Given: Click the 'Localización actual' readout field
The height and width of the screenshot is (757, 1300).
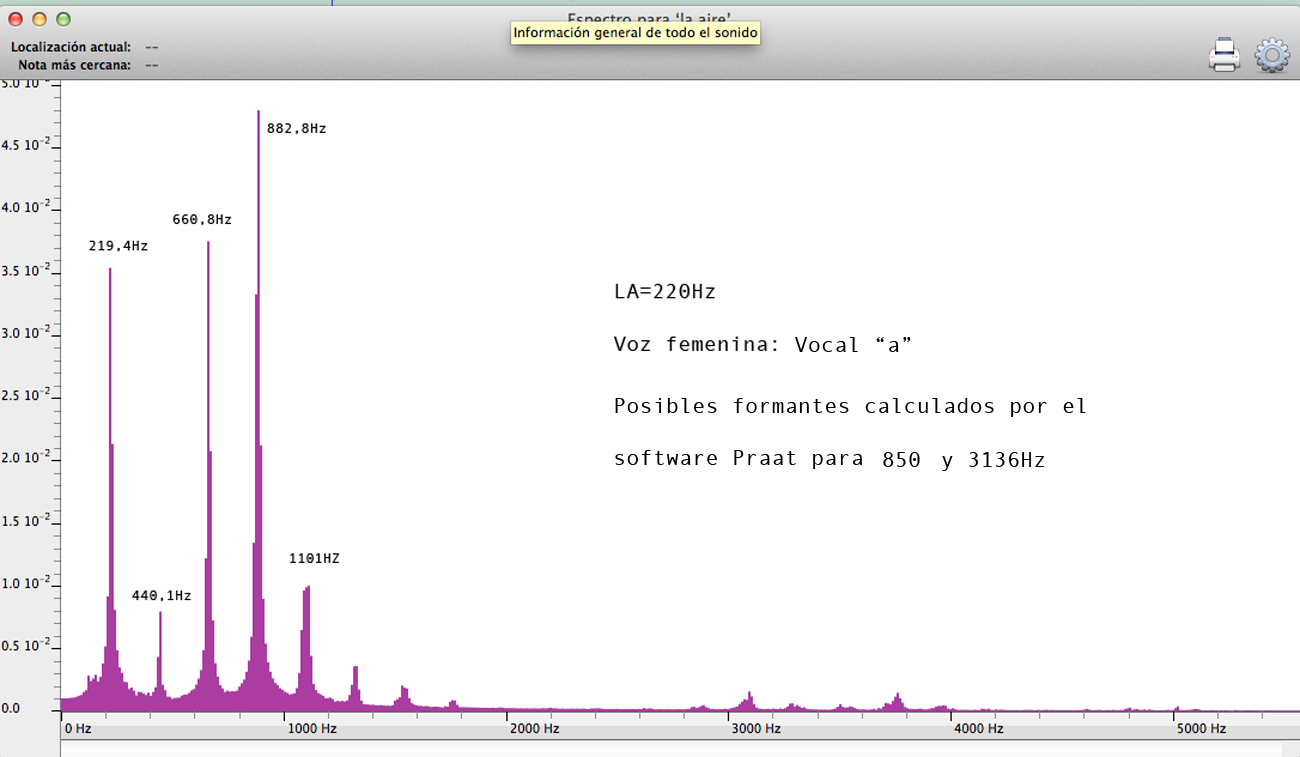Looking at the screenshot, I should click(x=152, y=47).
